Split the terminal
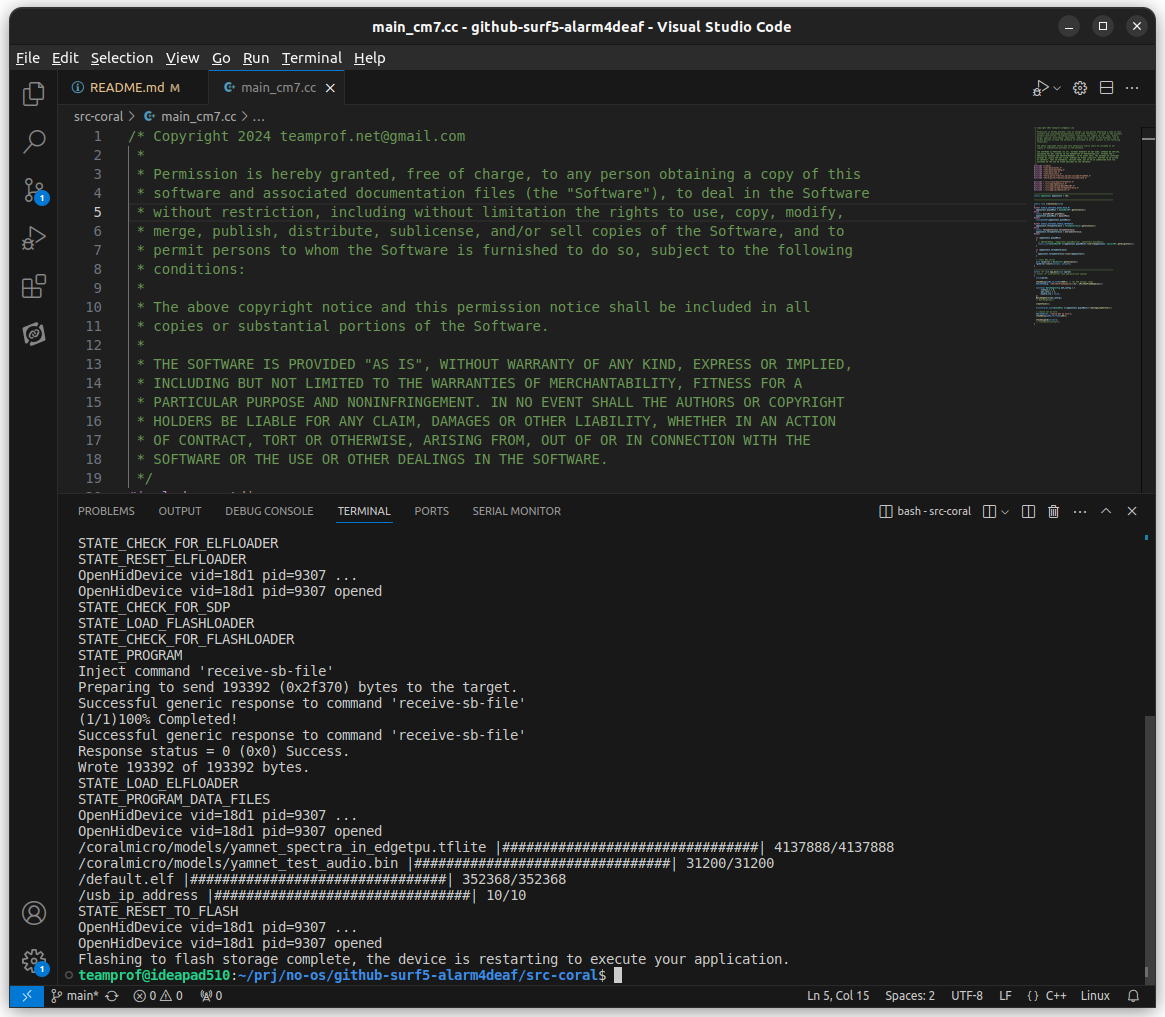The width and height of the screenshot is (1165, 1017). (x=1028, y=511)
